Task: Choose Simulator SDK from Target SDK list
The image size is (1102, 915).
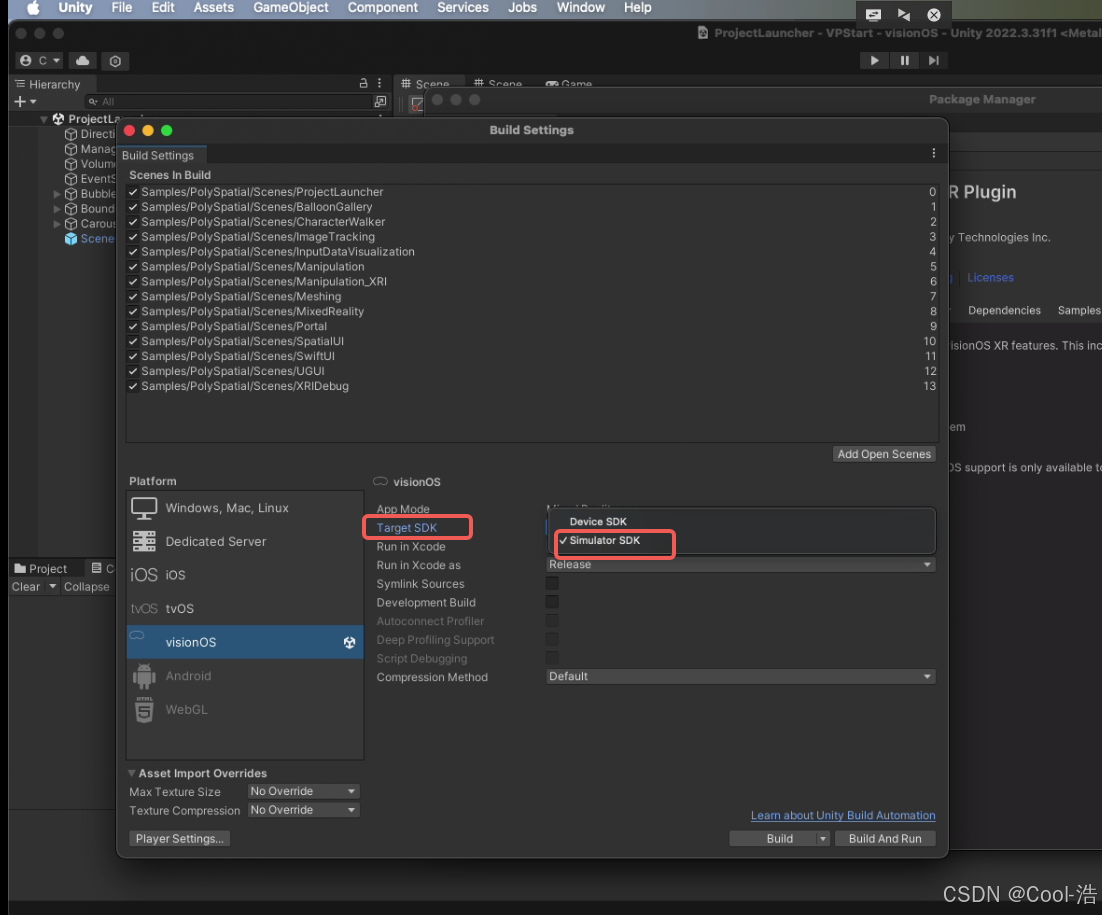Action: (604, 540)
